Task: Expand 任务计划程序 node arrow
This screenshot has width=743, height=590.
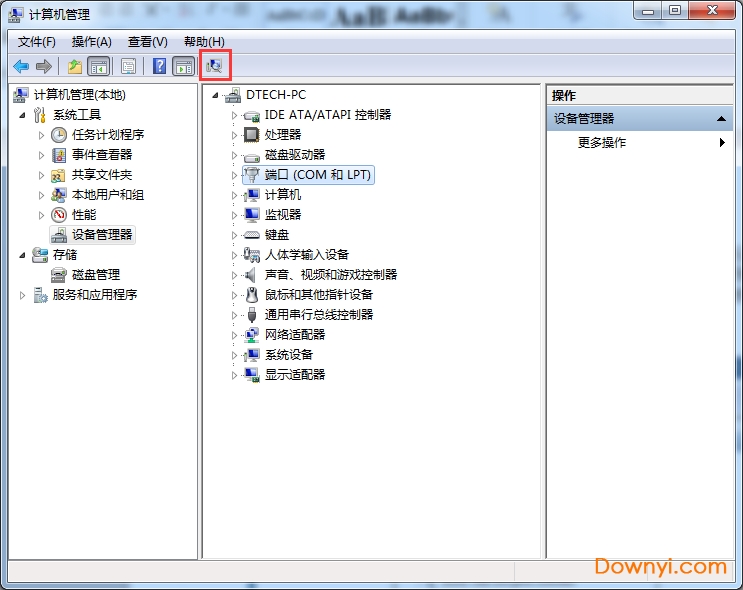Action: click(x=41, y=135)
